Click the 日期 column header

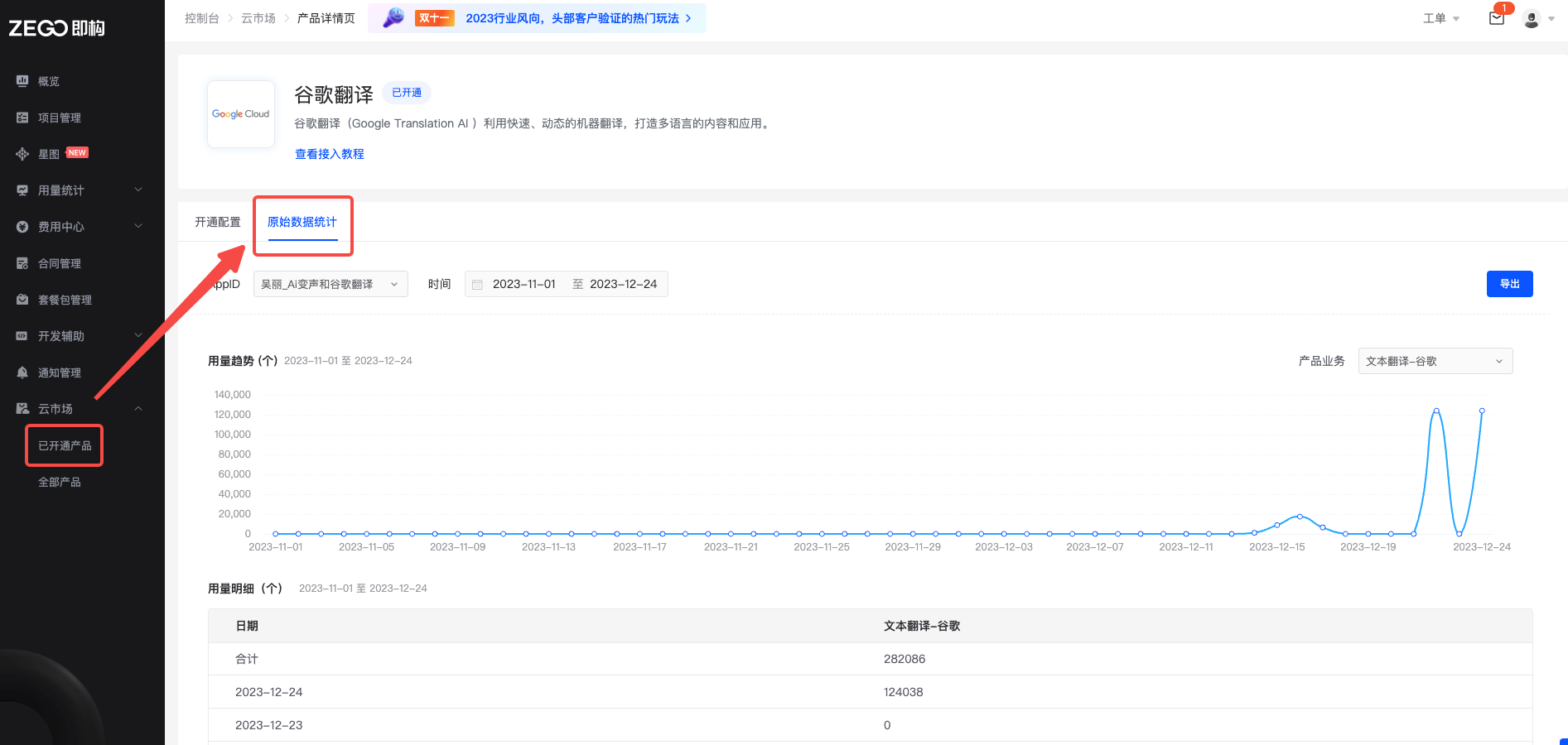click(247, 626)
